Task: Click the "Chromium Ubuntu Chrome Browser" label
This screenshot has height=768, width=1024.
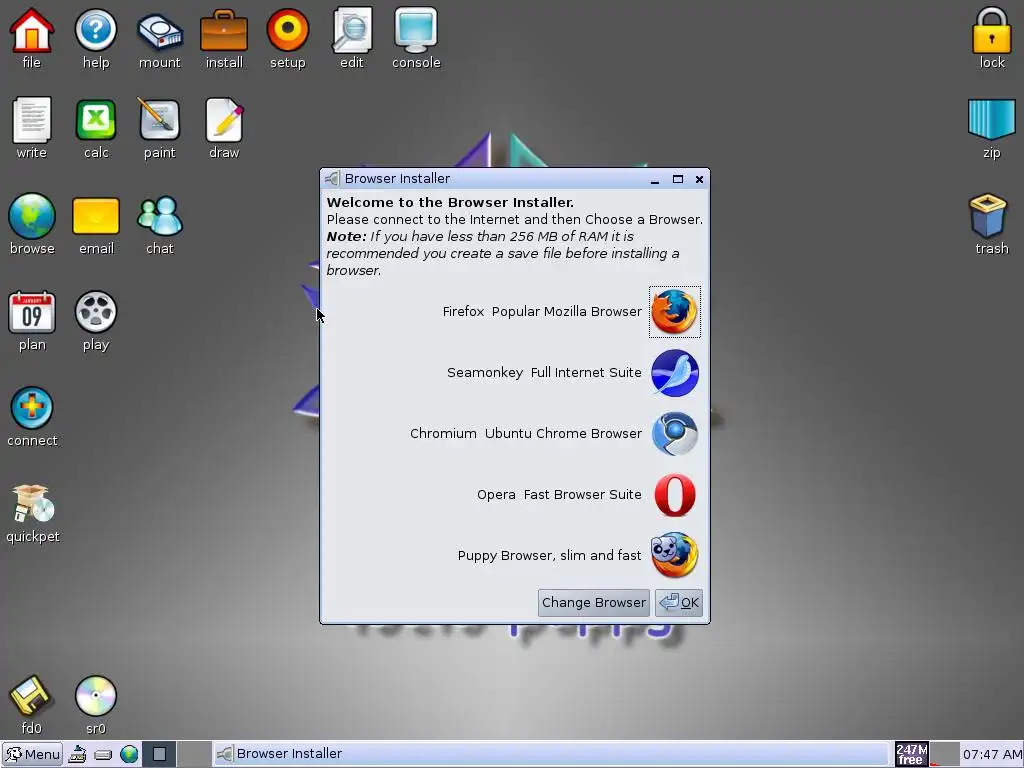Action: [x=526, y=434]
